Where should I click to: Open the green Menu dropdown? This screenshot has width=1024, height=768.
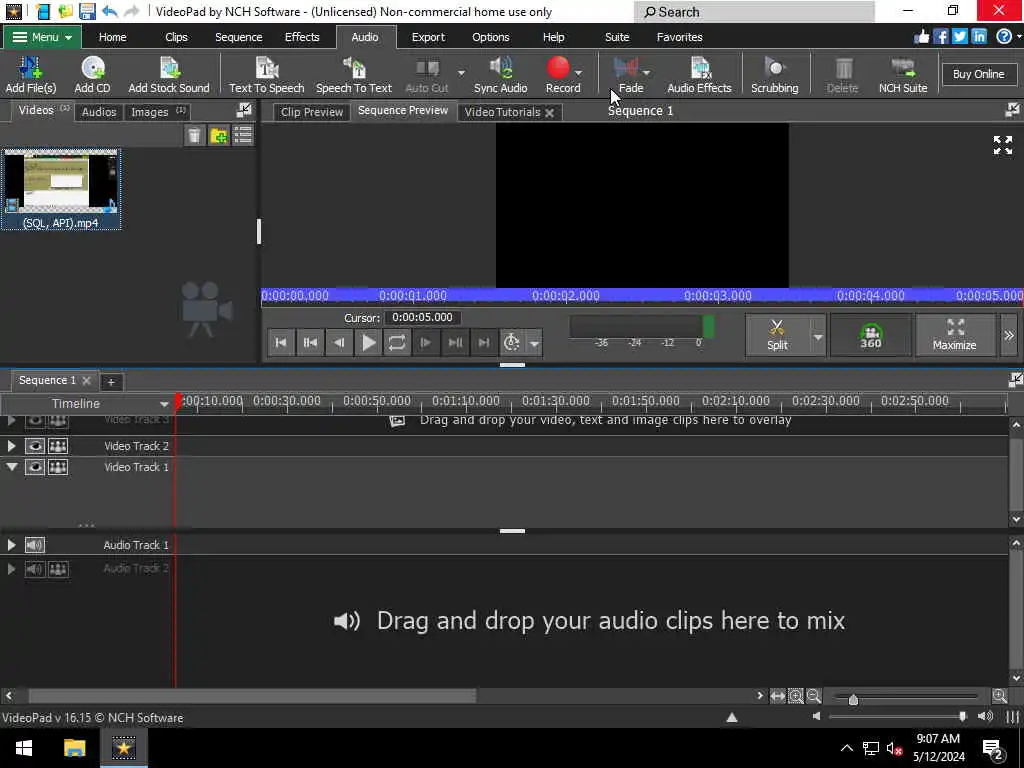click(x=42, y=37)
